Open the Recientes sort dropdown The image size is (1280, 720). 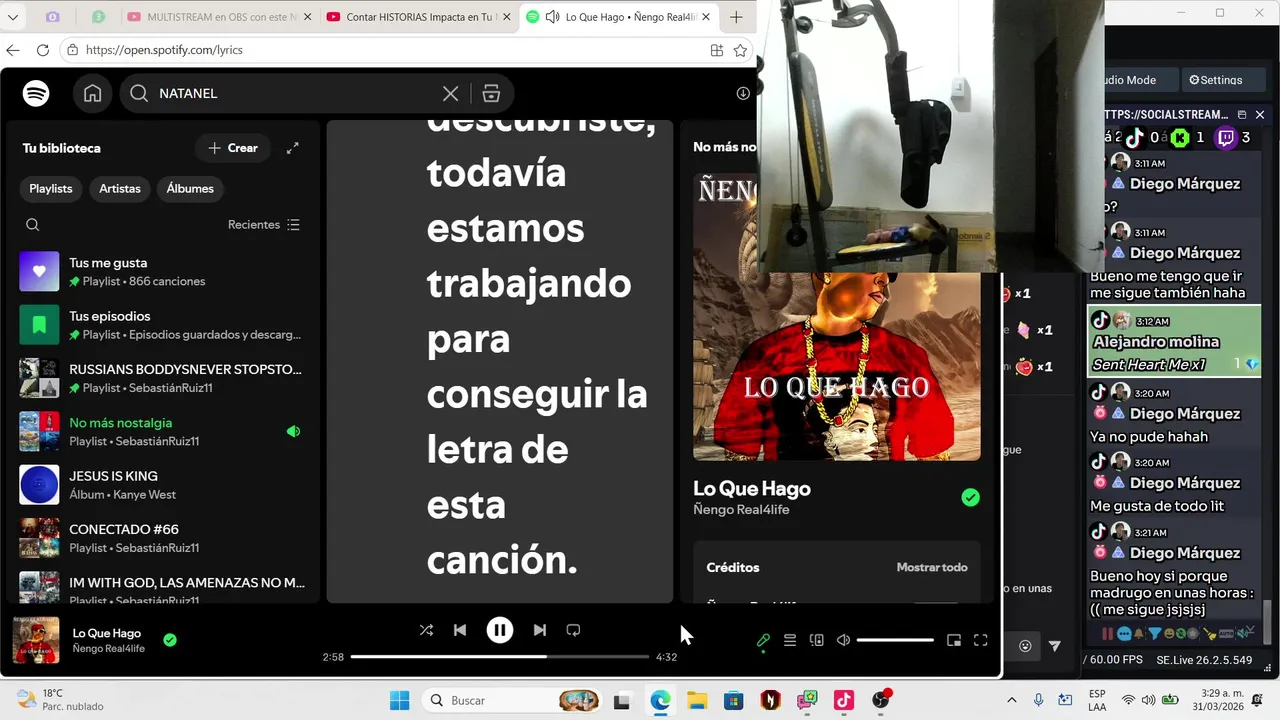coord(264,225)
